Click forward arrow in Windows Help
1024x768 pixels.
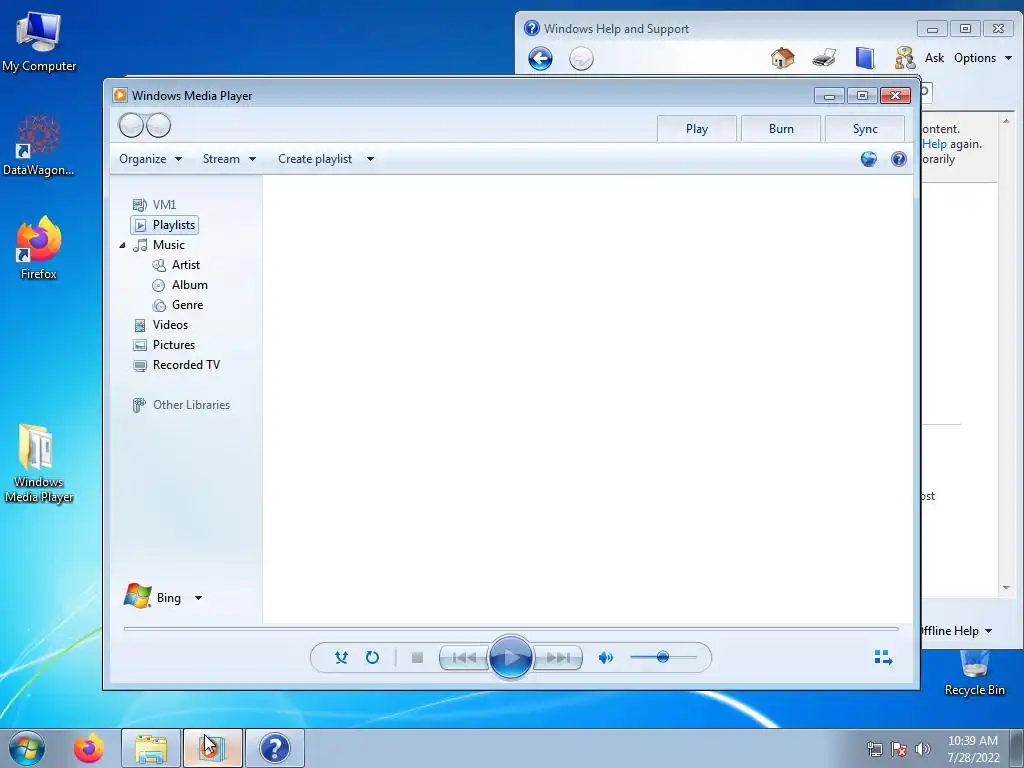coord(581,59)
